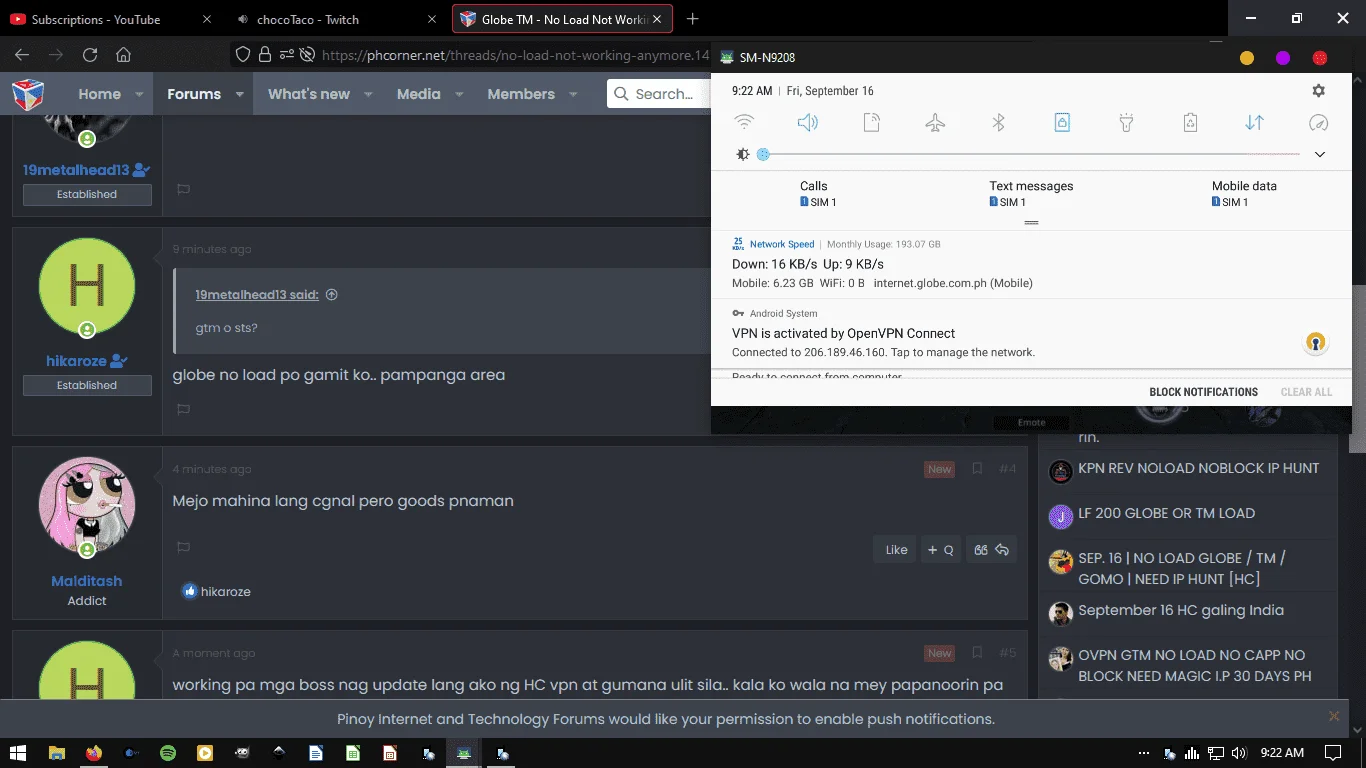Like Malditash's post
The height and width of the screenshot is (768, 1366).
[x=895, y=549]
